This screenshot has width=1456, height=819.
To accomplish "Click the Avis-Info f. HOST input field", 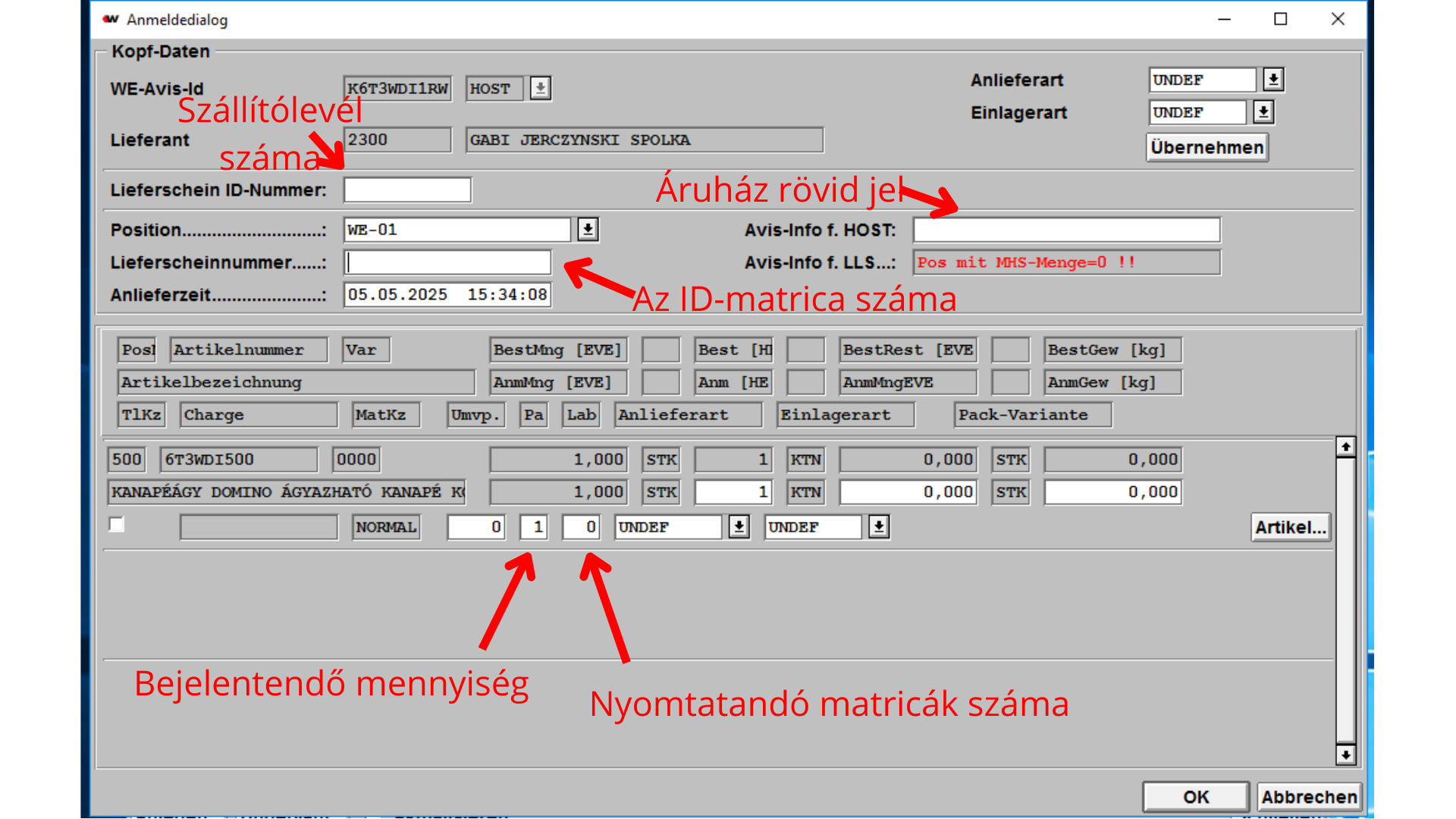I will (1066, 230).
